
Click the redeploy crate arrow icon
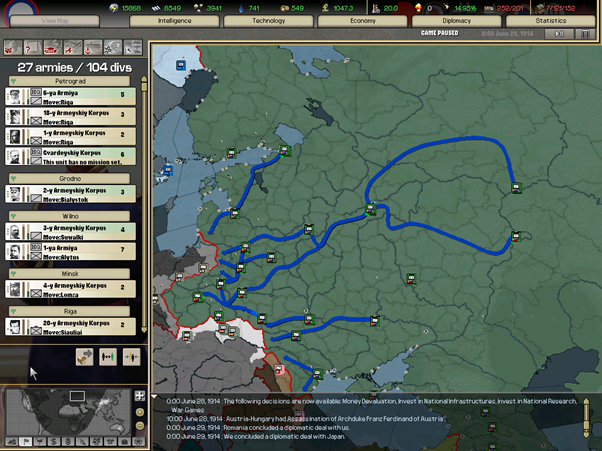click(x=84, y=357)
